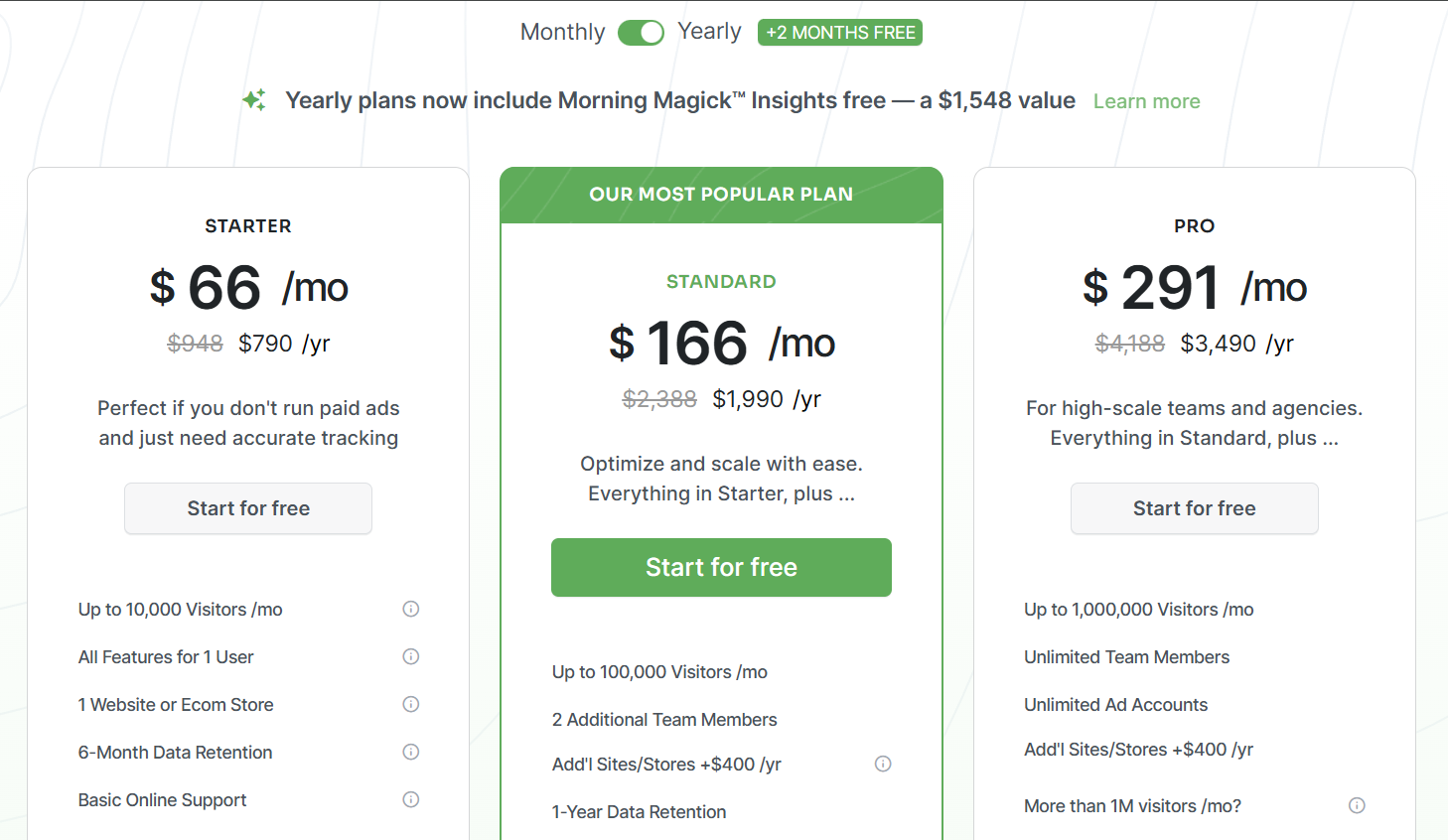Click info icon for Standard's Add'l Sites/Stores fee

pyautogui.click(x=882, y=764)
